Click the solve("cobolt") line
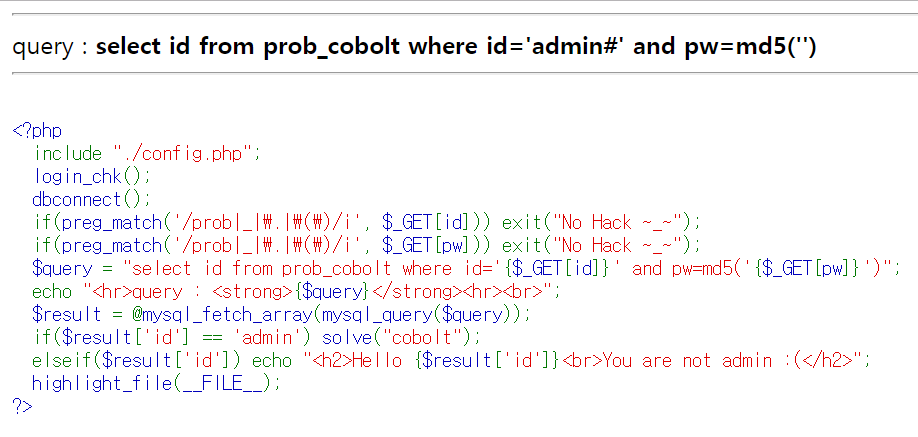Viewport: 918px width, 437px height. (256, 337)
